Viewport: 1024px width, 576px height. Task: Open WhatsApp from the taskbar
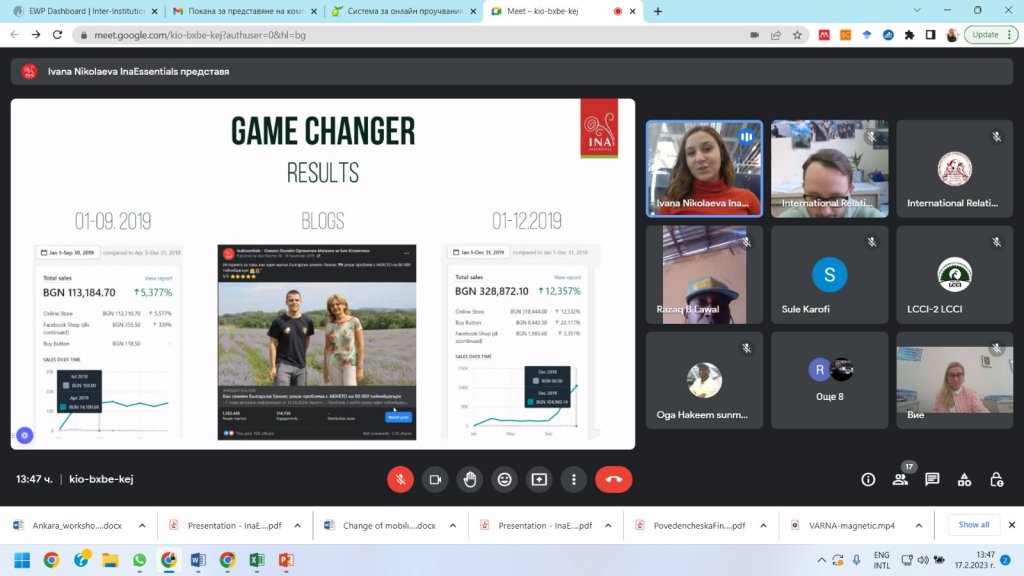pos(139,560)
